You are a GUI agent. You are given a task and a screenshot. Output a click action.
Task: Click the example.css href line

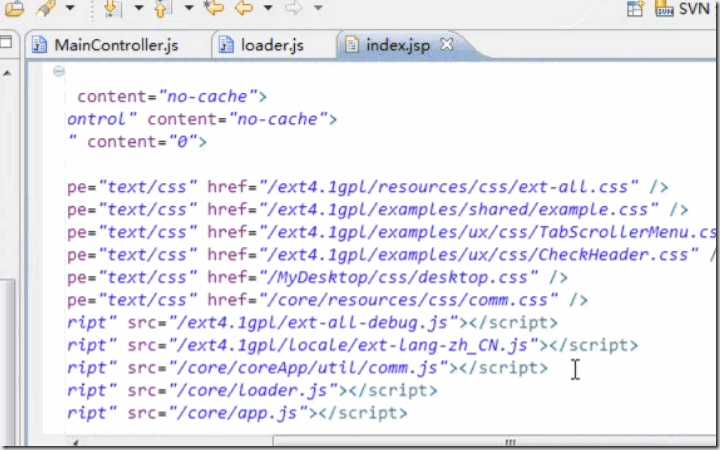377,209
